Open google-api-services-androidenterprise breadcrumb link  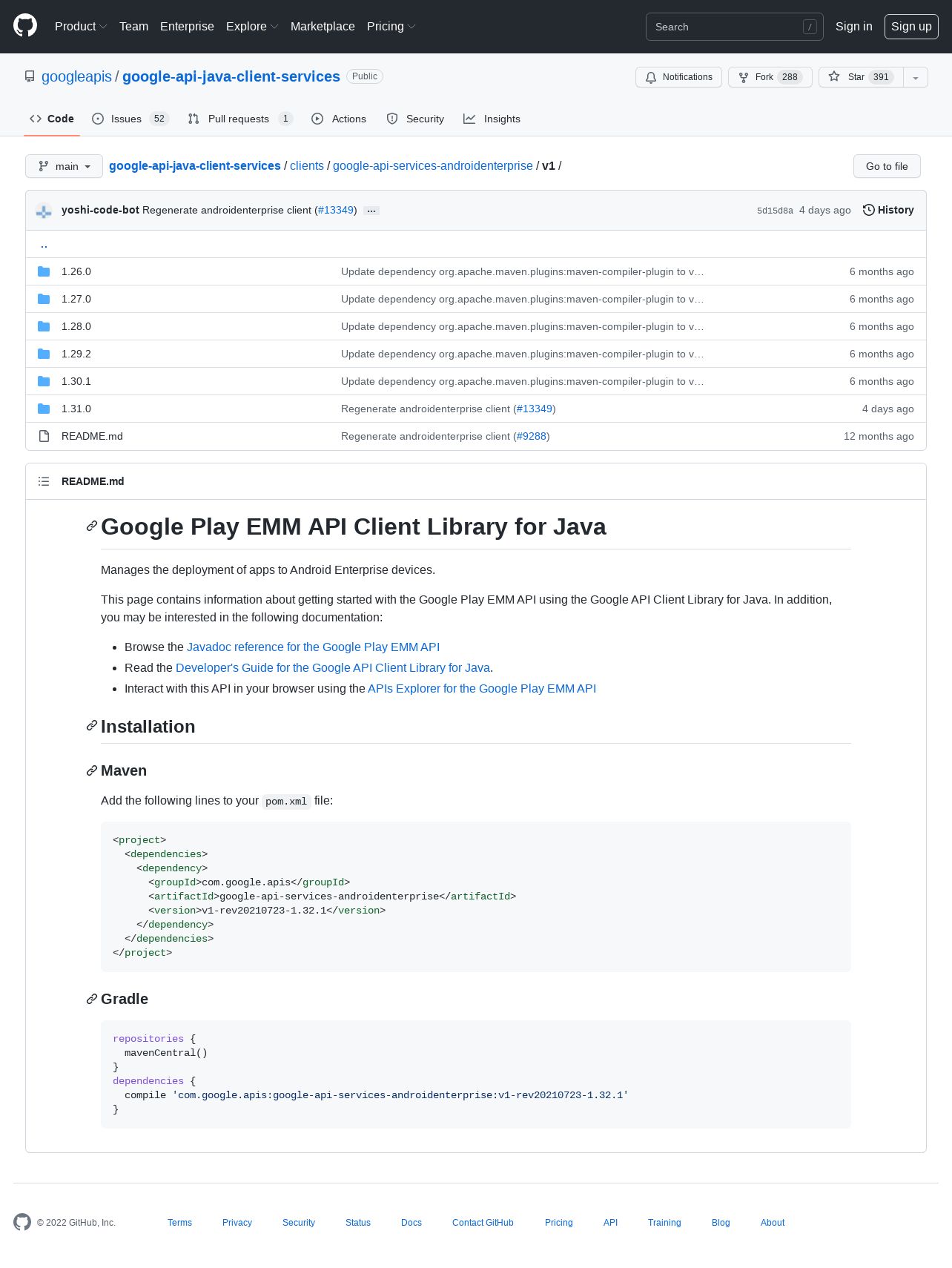pos(433,165)
